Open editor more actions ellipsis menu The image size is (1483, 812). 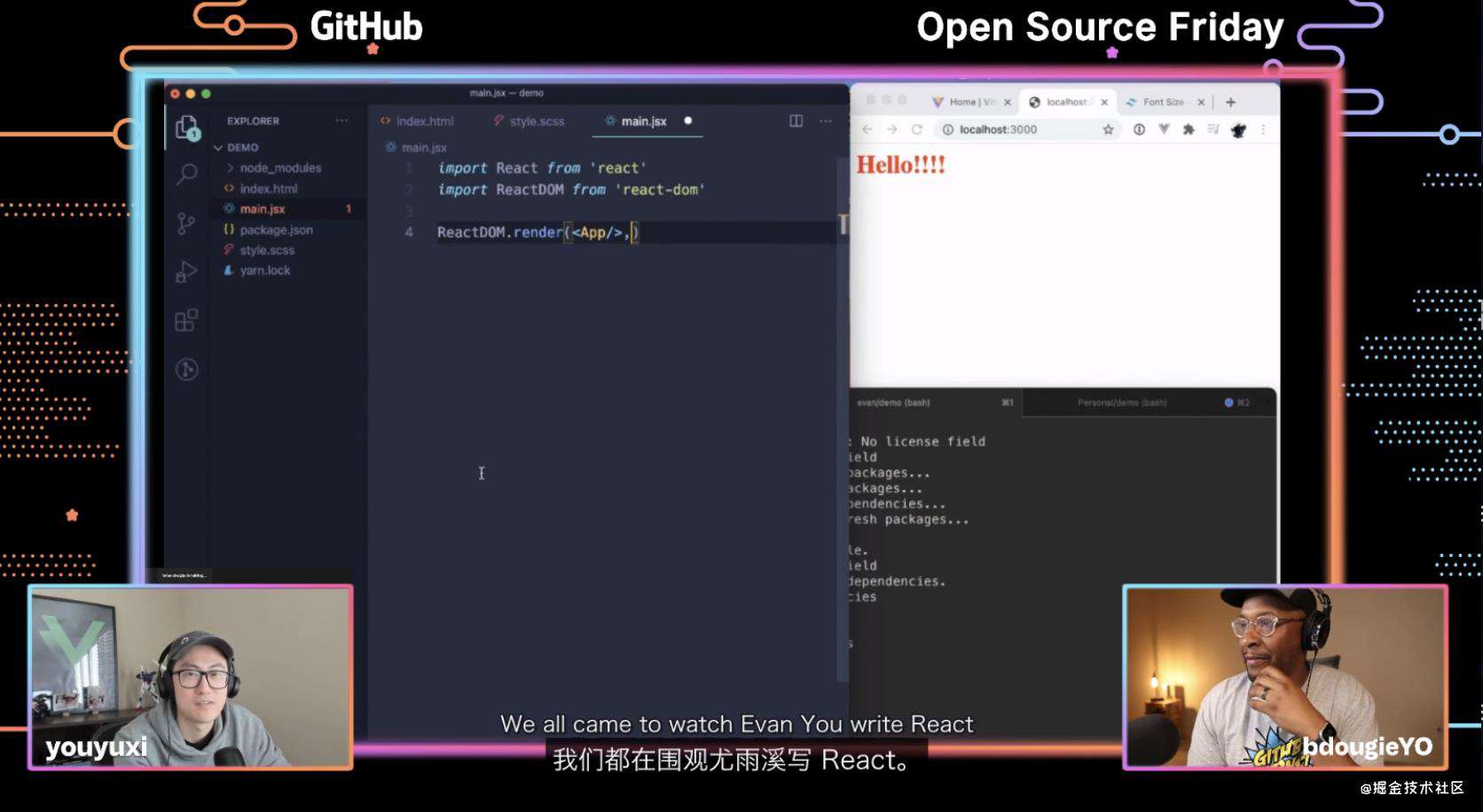tap(826, 121)
